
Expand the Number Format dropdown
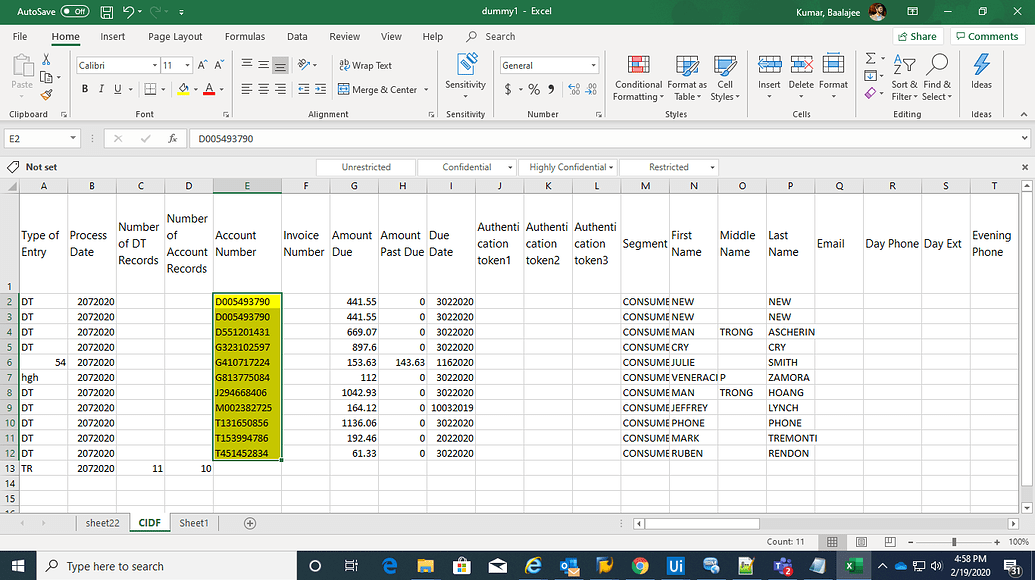[593, 66]
